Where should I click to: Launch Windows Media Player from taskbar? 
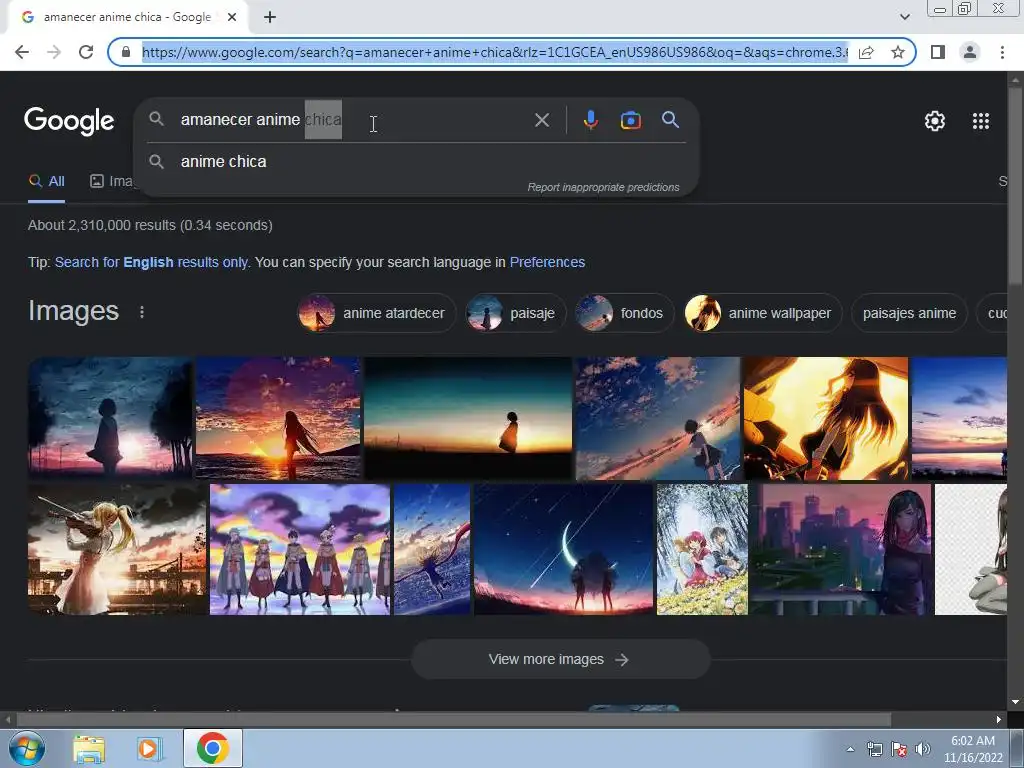(x=150, y=748)
